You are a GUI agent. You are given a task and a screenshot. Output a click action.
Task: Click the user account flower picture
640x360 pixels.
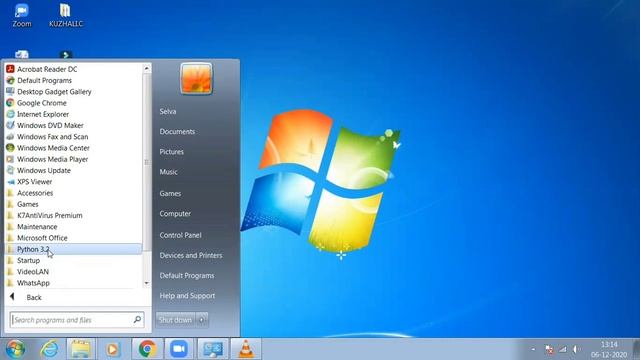[x=196, y=78]
